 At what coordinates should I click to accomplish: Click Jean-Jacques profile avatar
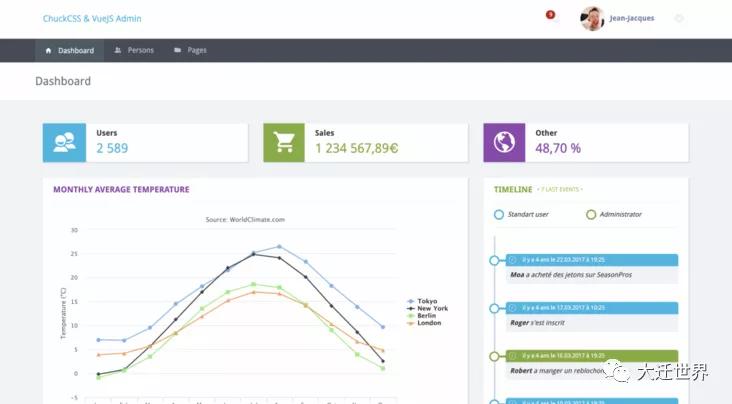[592, 18]
